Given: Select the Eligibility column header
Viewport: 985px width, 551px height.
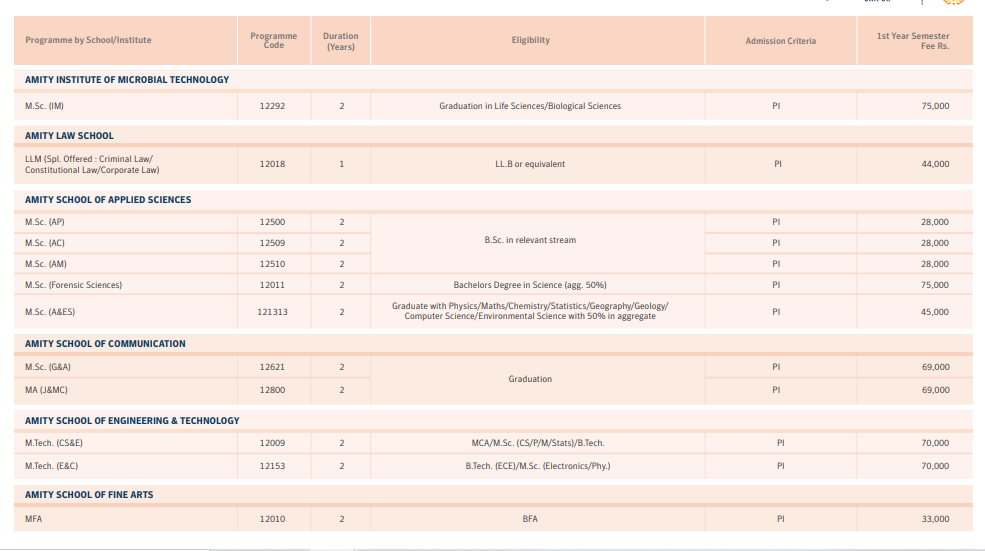Looking at the screenshot, I should click(530, 41).
